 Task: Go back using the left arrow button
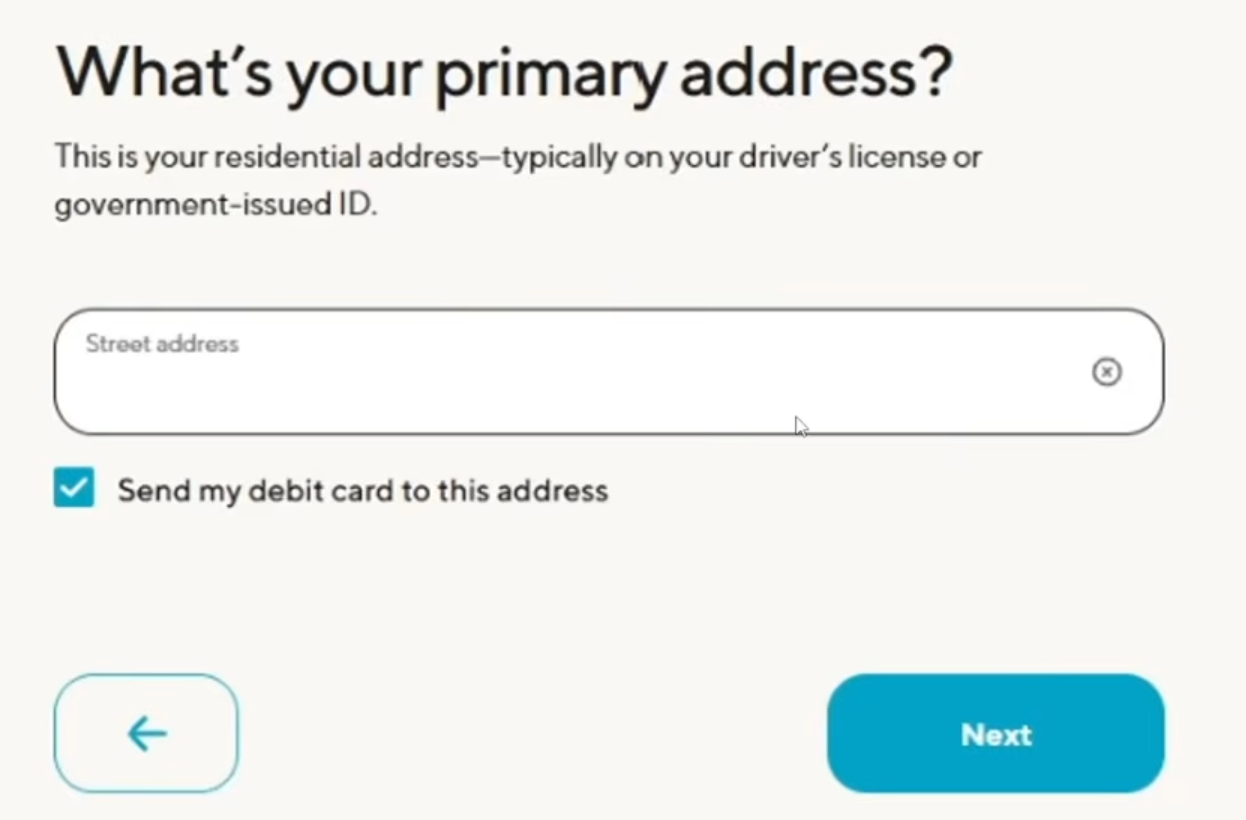pos(146,734)
